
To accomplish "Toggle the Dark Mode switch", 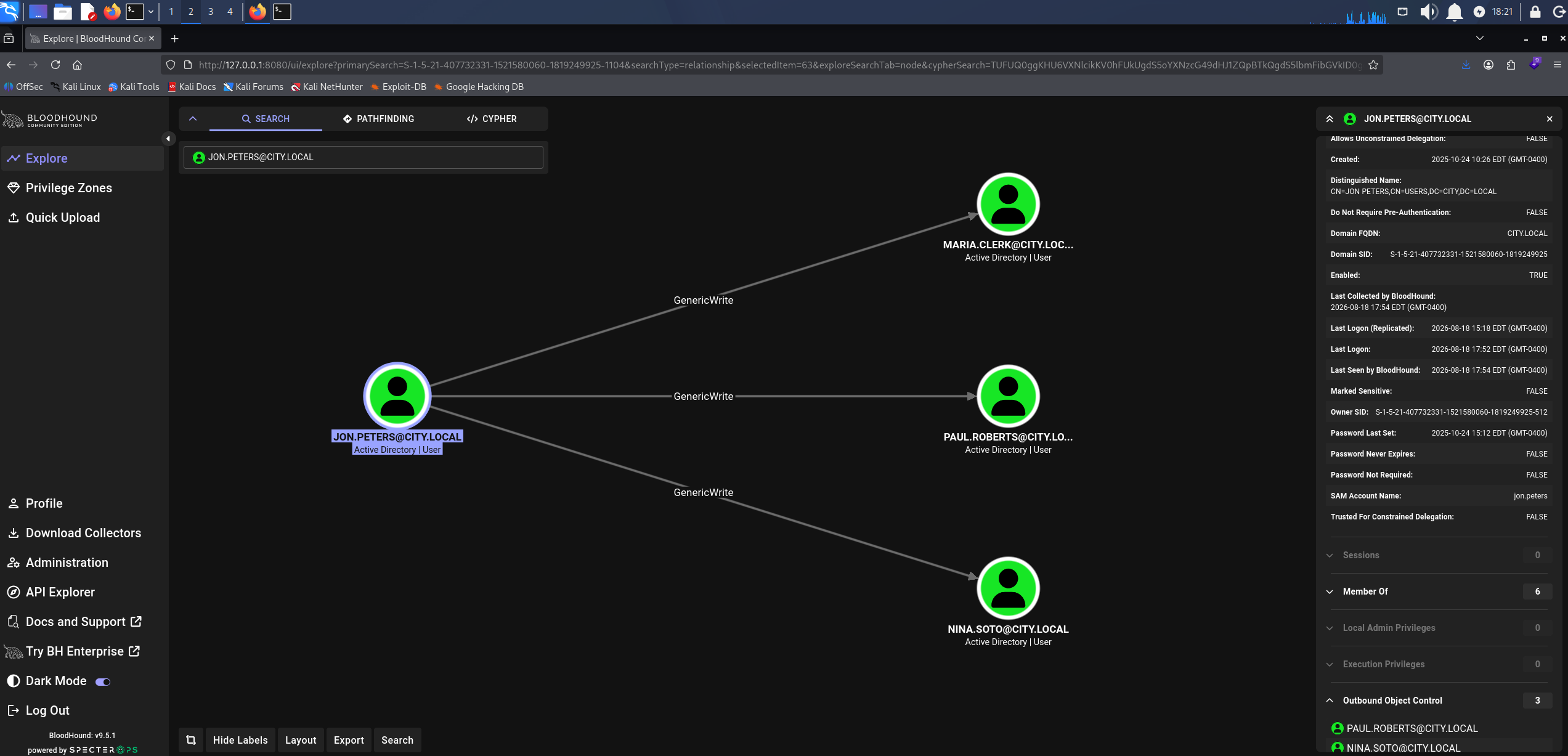I will 103,681.
